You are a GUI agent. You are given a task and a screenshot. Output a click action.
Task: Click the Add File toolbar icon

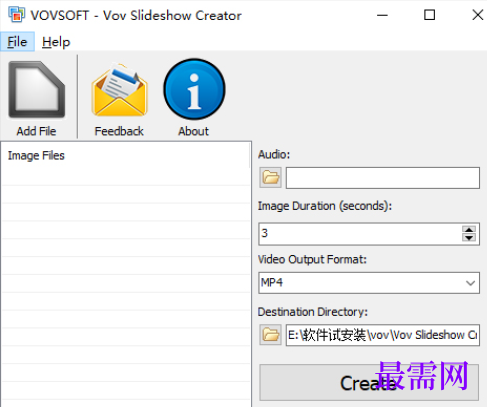coord(37,90)
